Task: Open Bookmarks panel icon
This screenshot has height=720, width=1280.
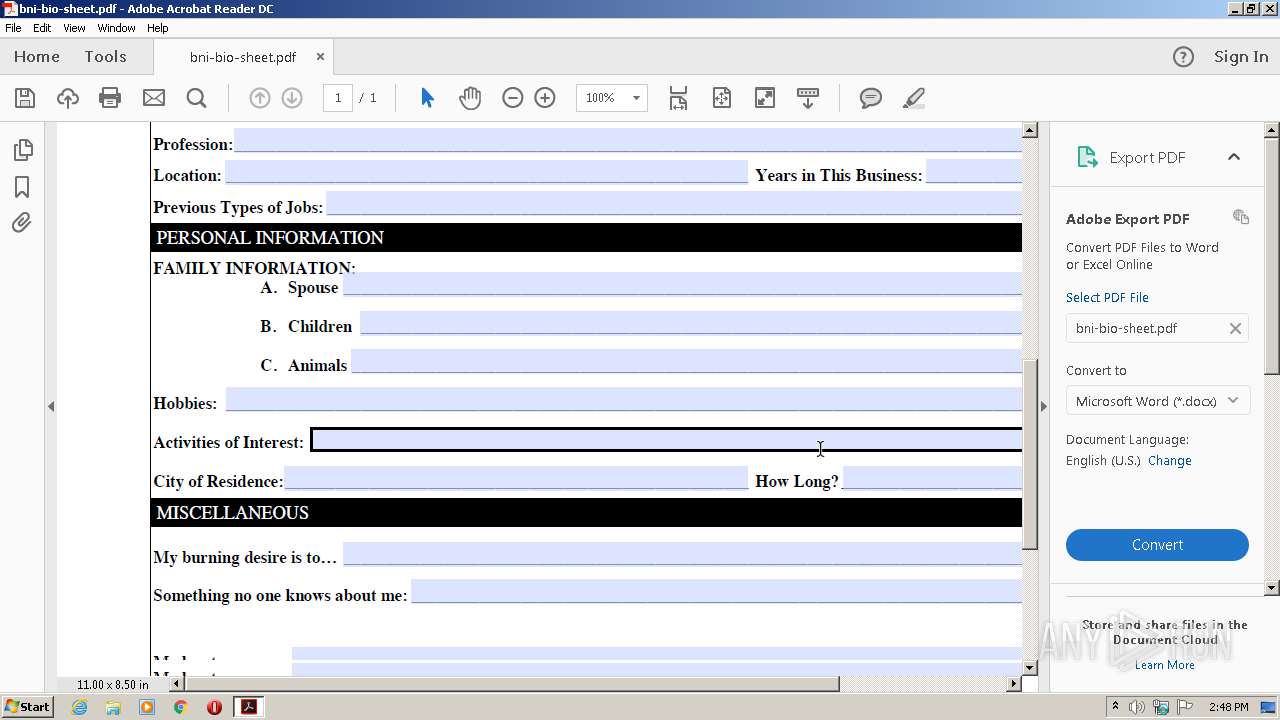Action: point(22,187)
